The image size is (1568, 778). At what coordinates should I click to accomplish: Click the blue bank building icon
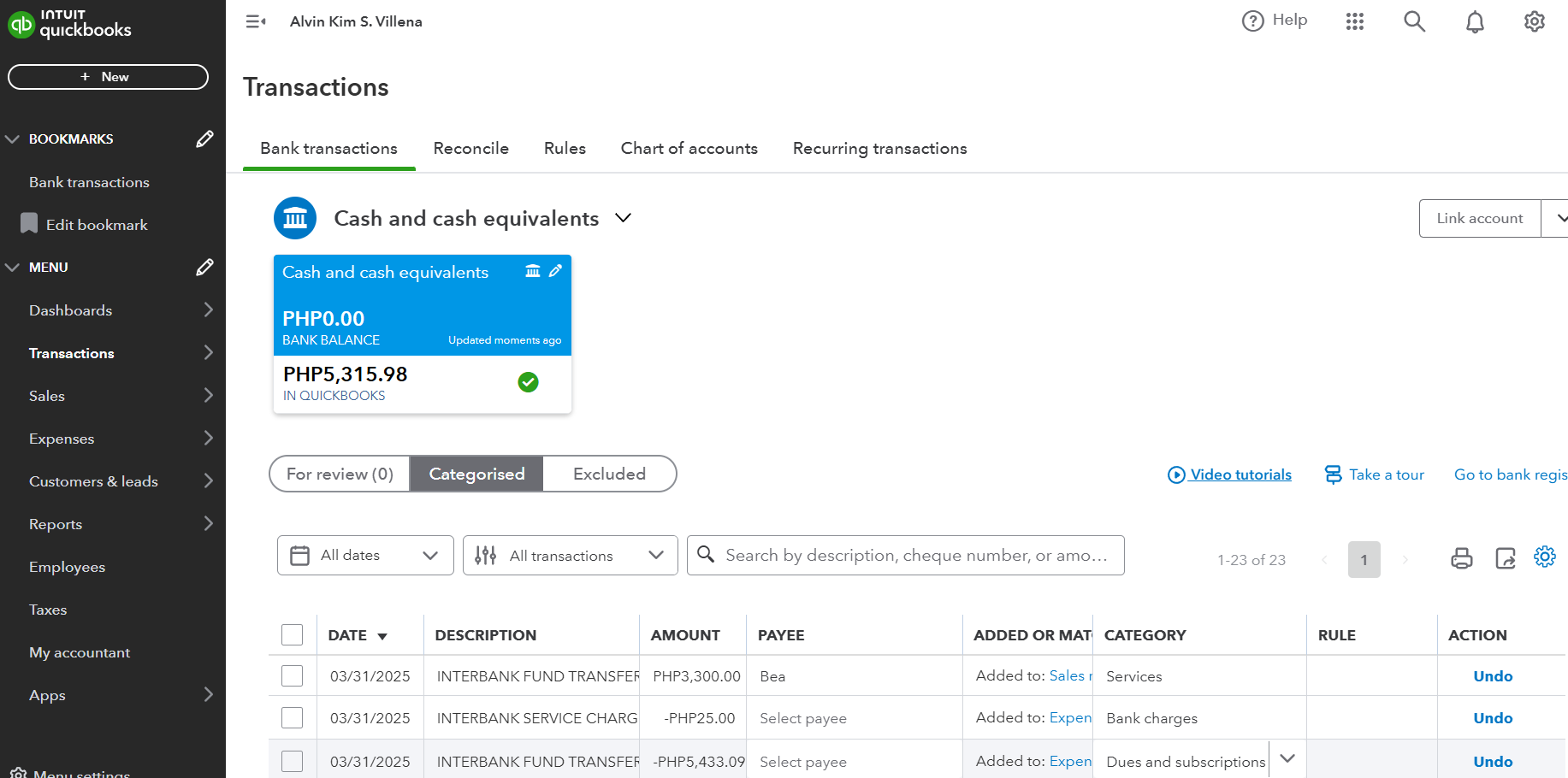coord(295,218)
